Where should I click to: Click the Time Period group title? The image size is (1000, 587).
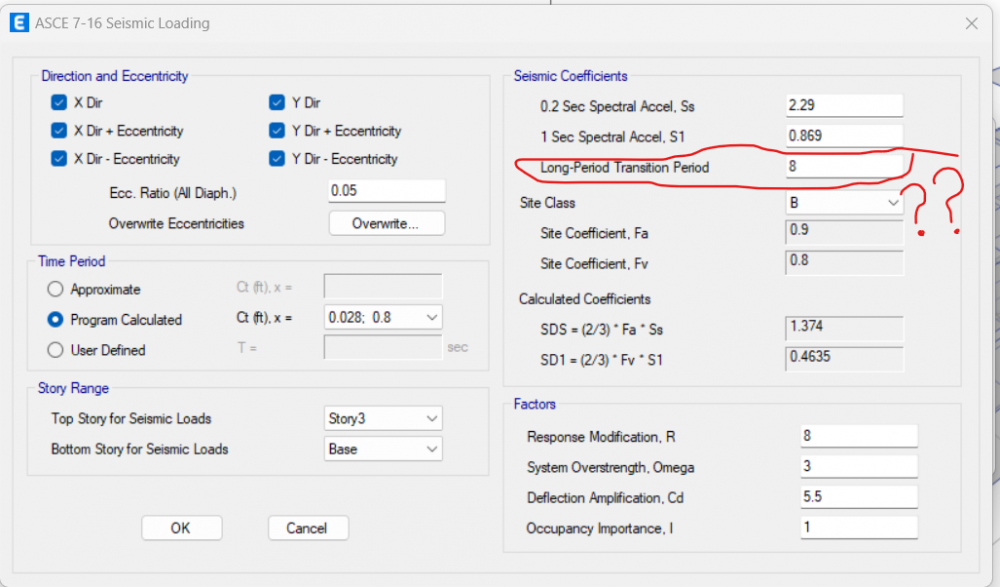[71, 261]
